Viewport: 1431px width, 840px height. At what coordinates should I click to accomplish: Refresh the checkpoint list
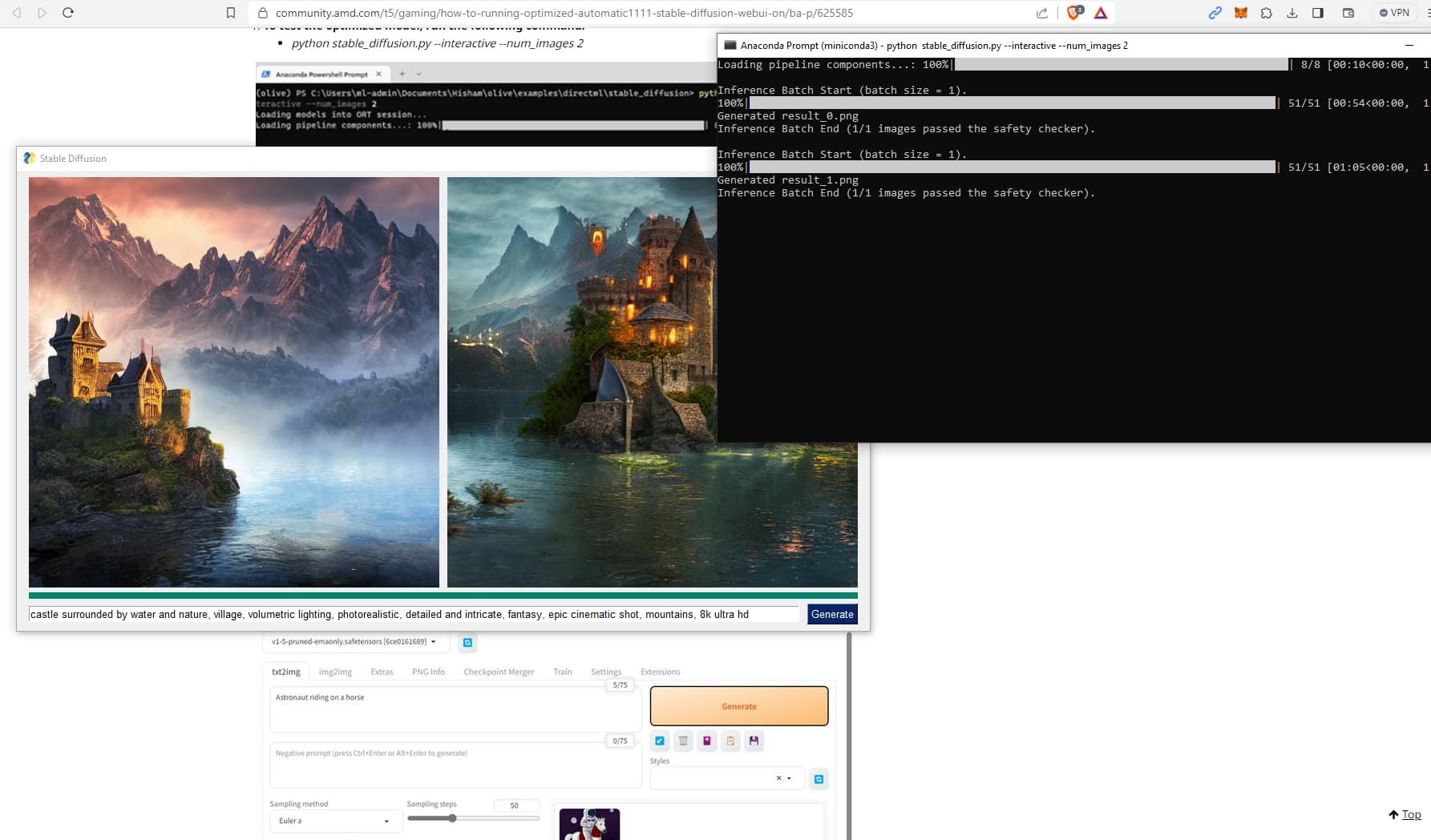pyautogui.click(x=467, y=642)
